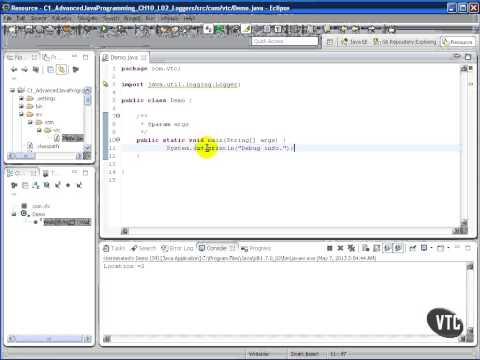The image size is (480, 360).
Task: Minimize the Navigator view
Action: [75, 57]
